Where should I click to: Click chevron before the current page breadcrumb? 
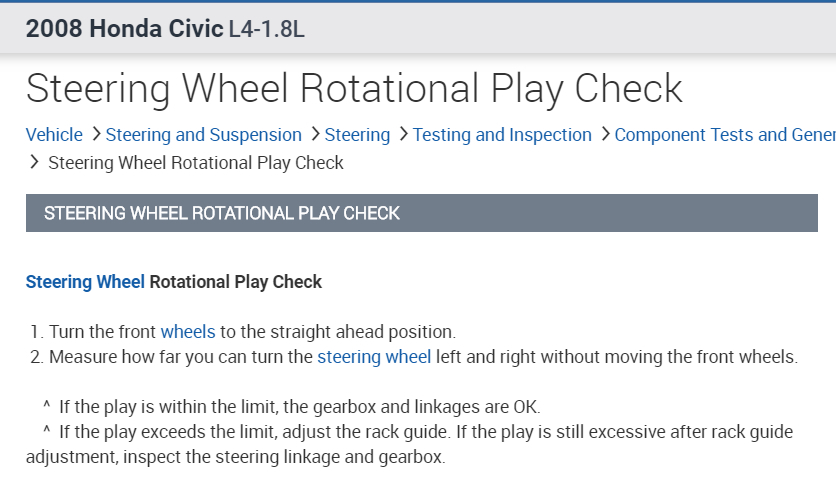pos(35,162)
